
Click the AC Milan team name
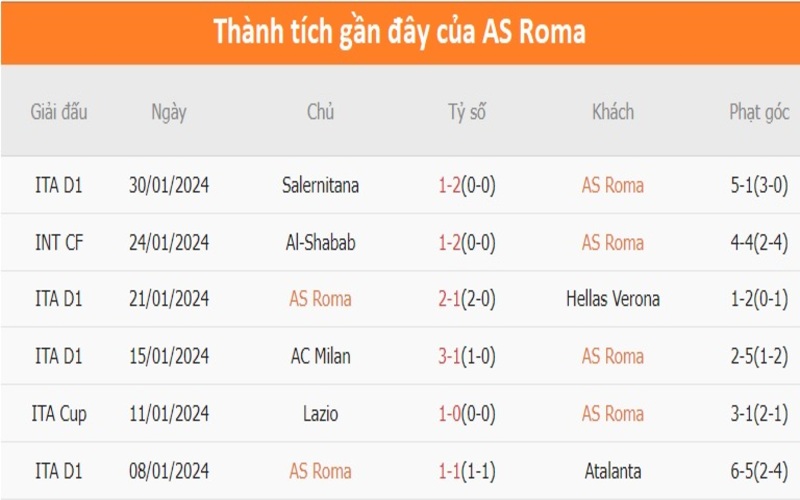coord(320,356)
